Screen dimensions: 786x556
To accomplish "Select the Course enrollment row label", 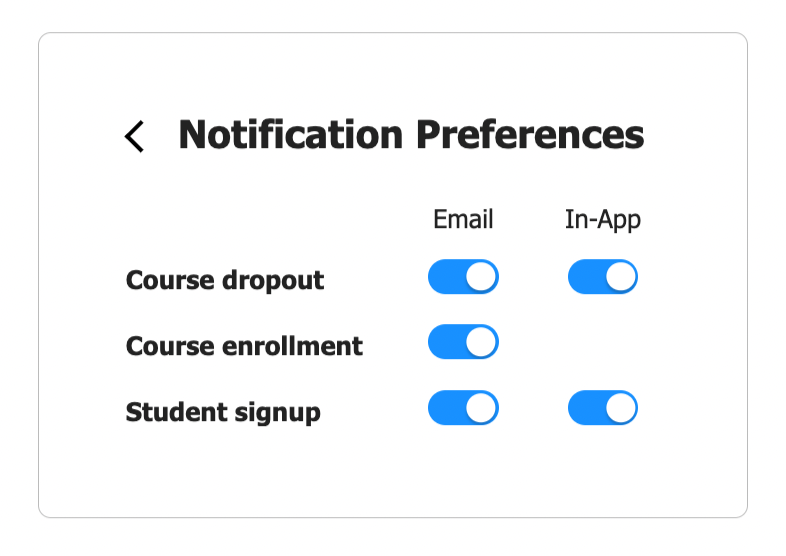I will click(244, 346).
